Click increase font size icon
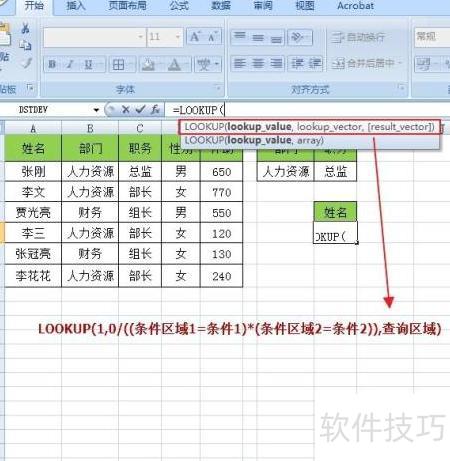This screenshot has height=461, width=450. [195, 37]
